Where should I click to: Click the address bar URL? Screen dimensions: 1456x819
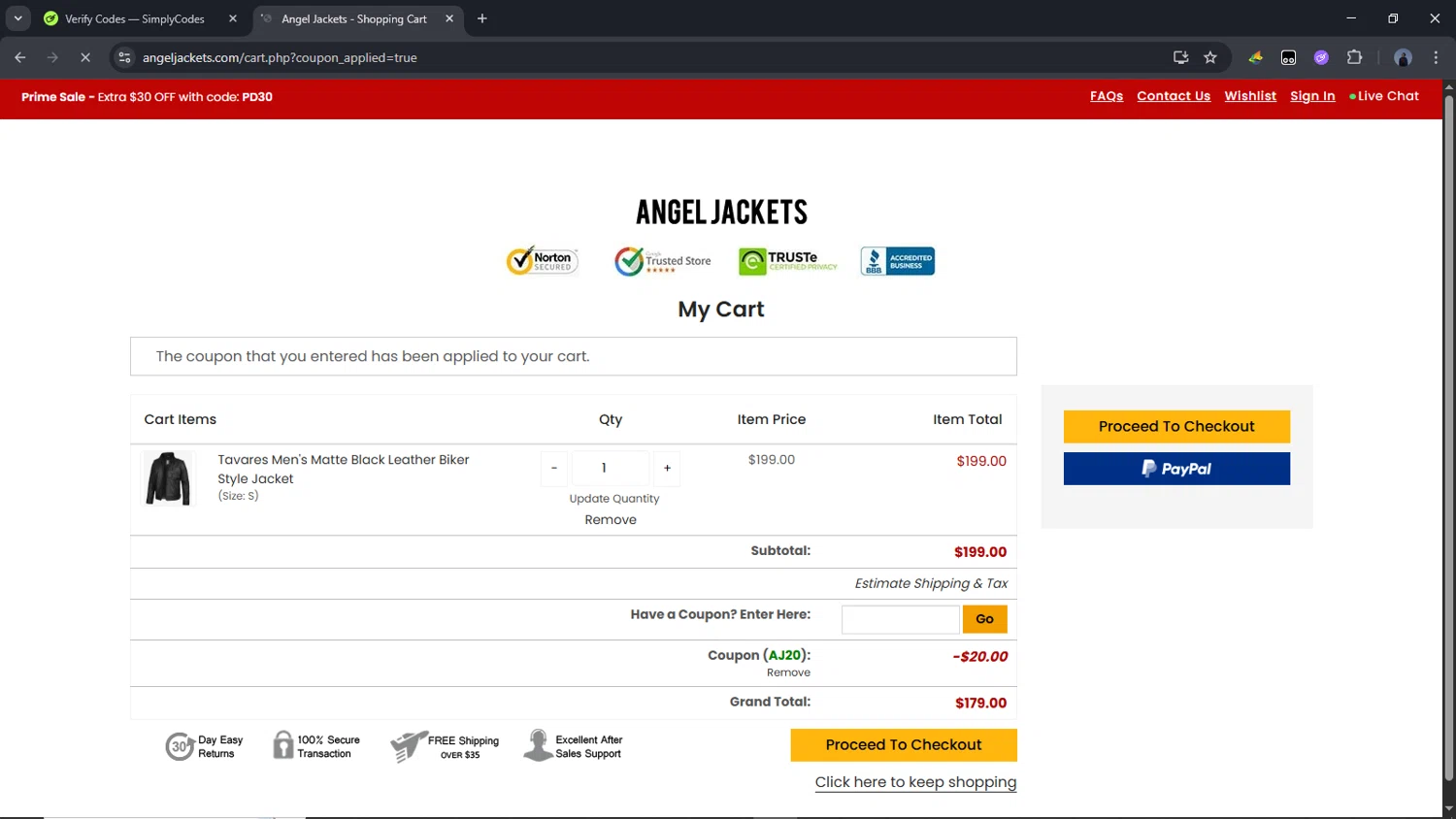click(x=280, y=57)
